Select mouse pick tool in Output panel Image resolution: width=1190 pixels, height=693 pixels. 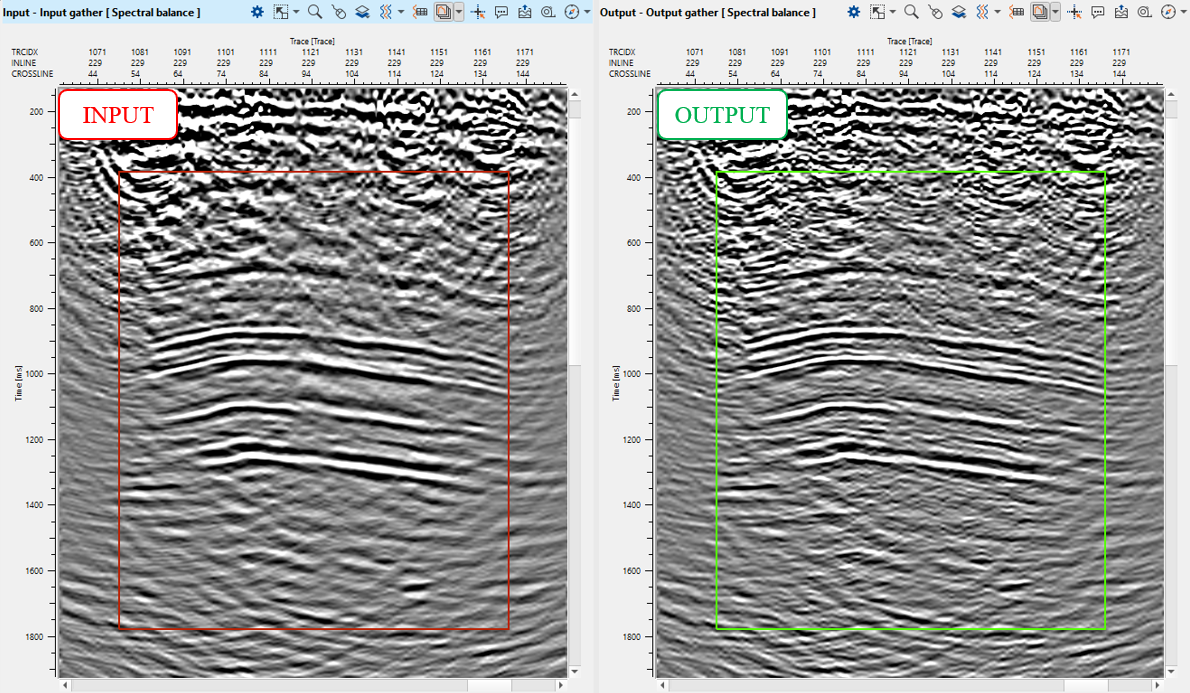coord(935,12)
